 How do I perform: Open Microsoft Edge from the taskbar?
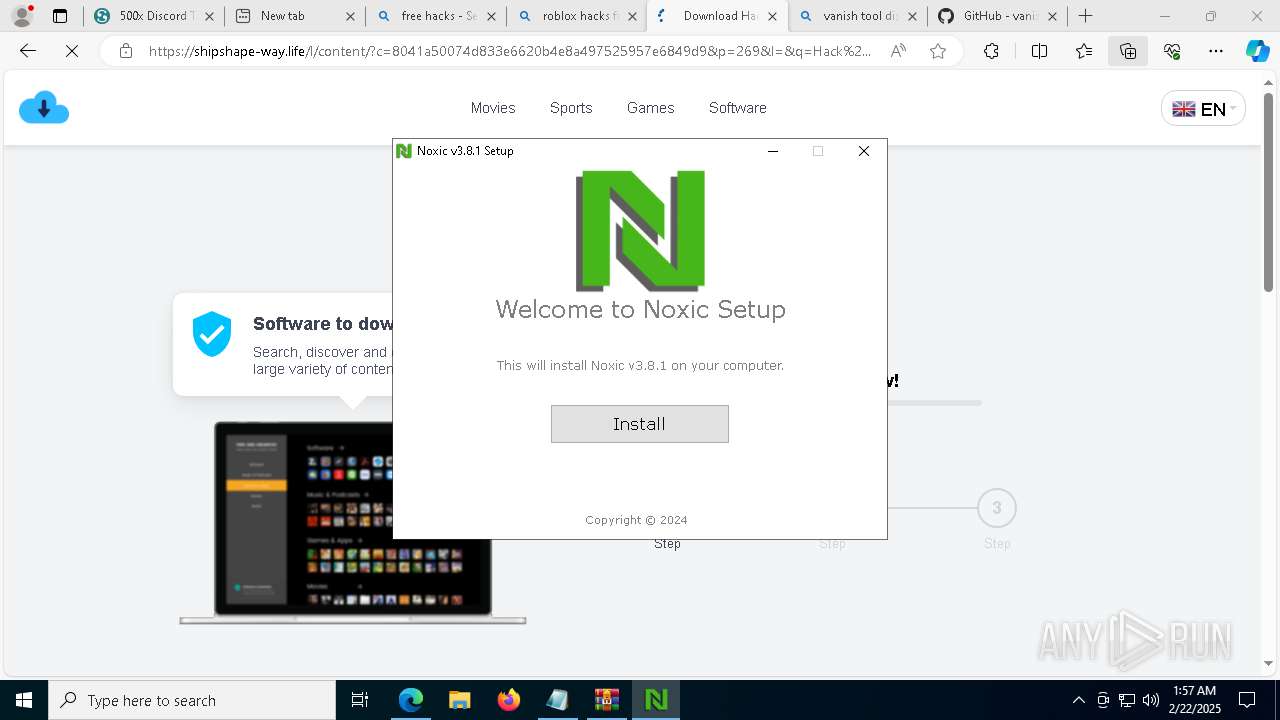pos(411,700)
